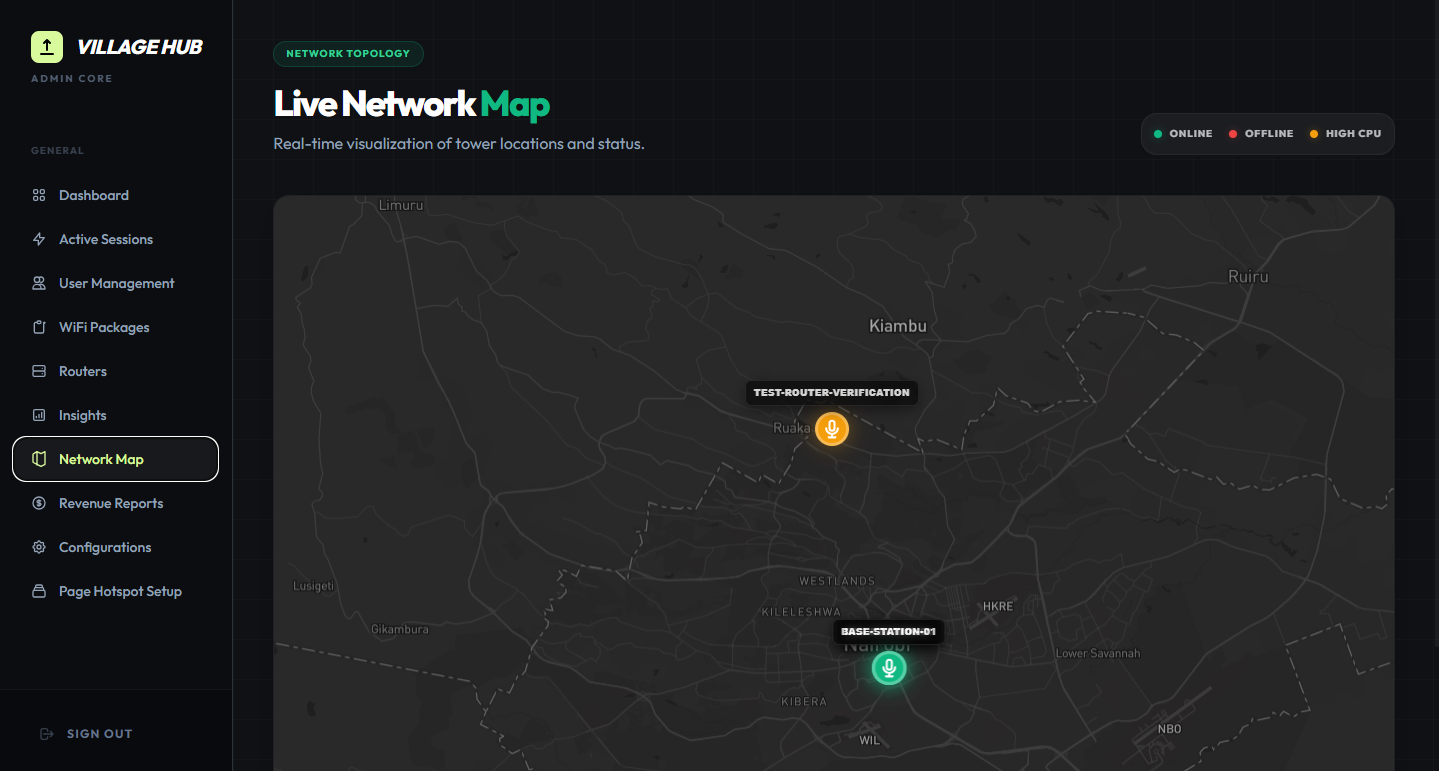Select the BASE-STATION-01 tower marker
This screenshot has height=771, width=1439.
[888, 667]
